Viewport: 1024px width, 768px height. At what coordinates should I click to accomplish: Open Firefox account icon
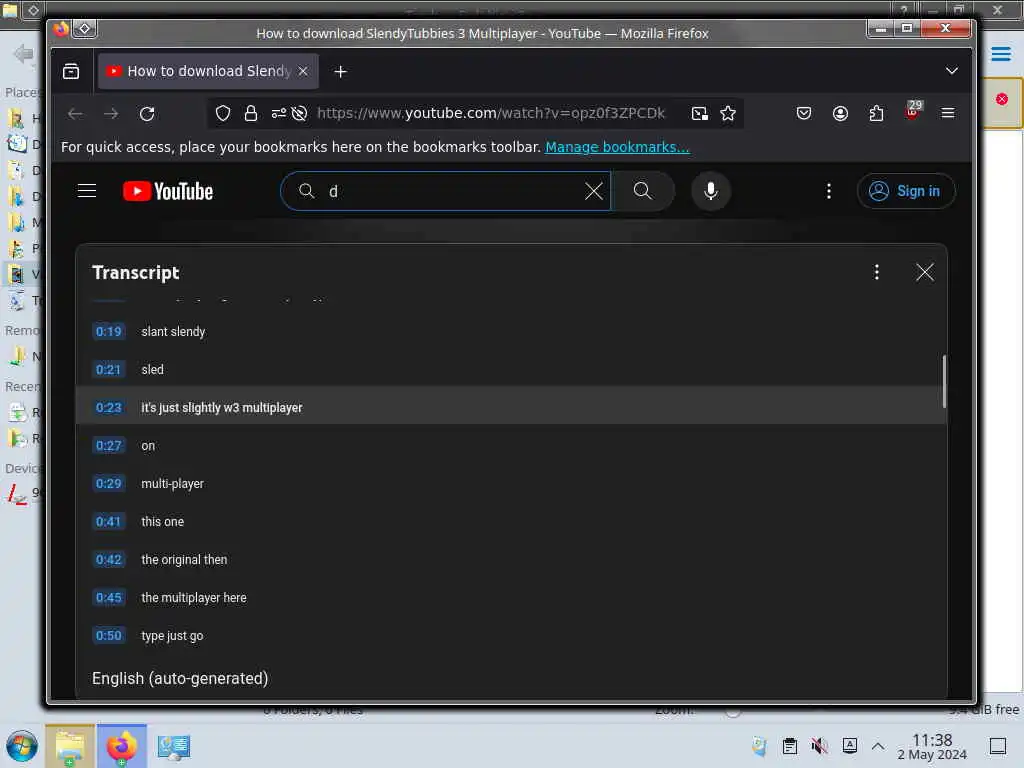(x=840, y=114)
